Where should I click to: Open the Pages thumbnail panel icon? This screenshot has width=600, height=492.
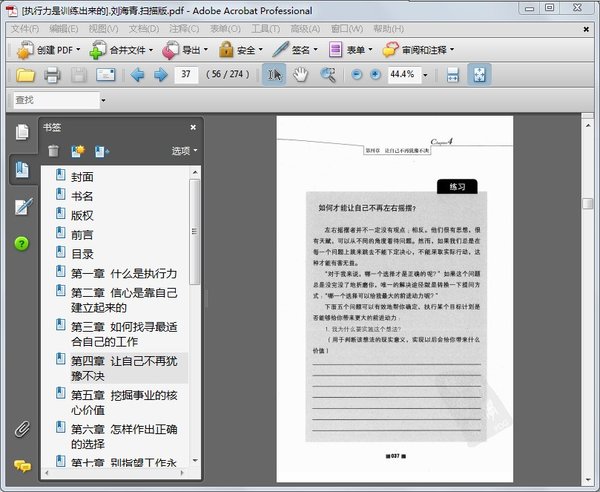click(21, 132)
